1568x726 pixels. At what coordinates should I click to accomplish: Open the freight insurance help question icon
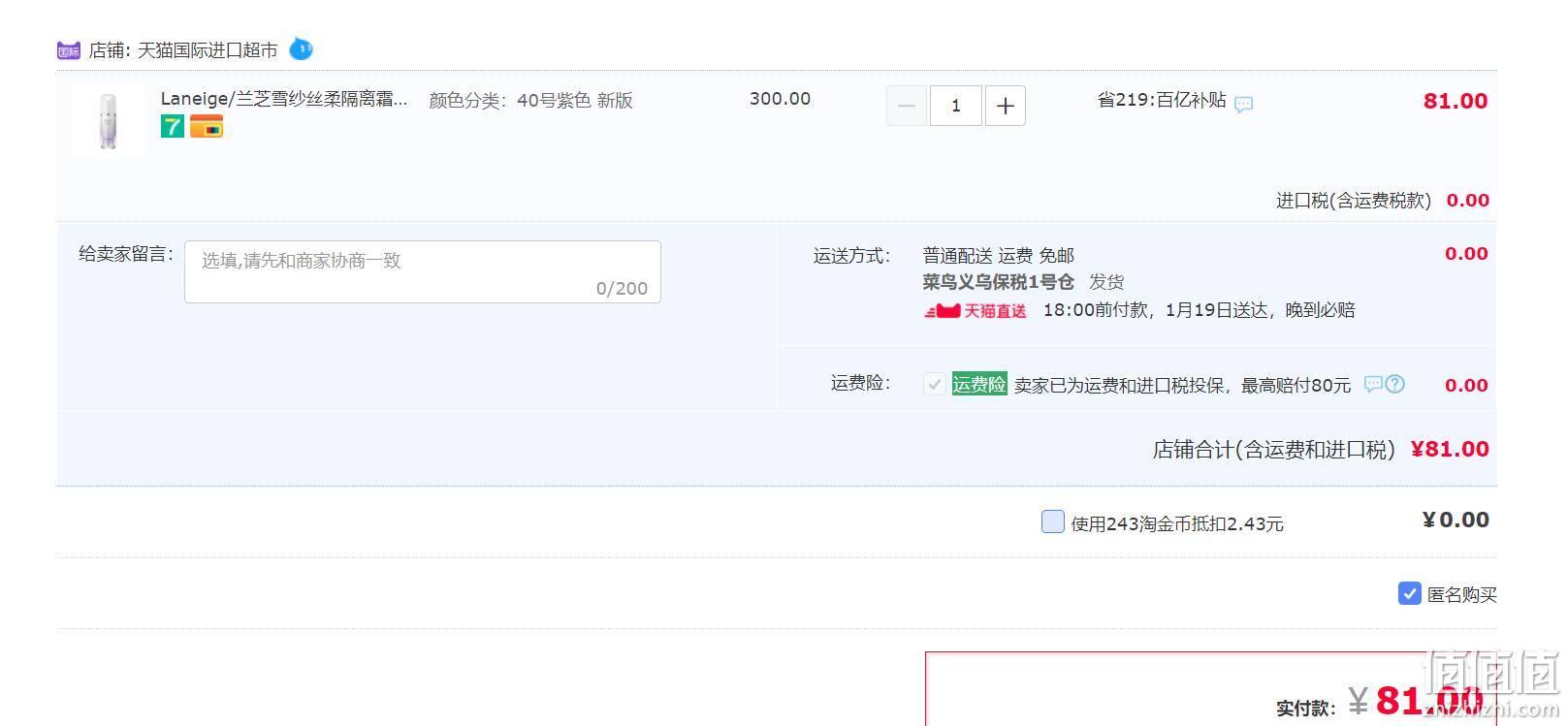pos(1395,384)
